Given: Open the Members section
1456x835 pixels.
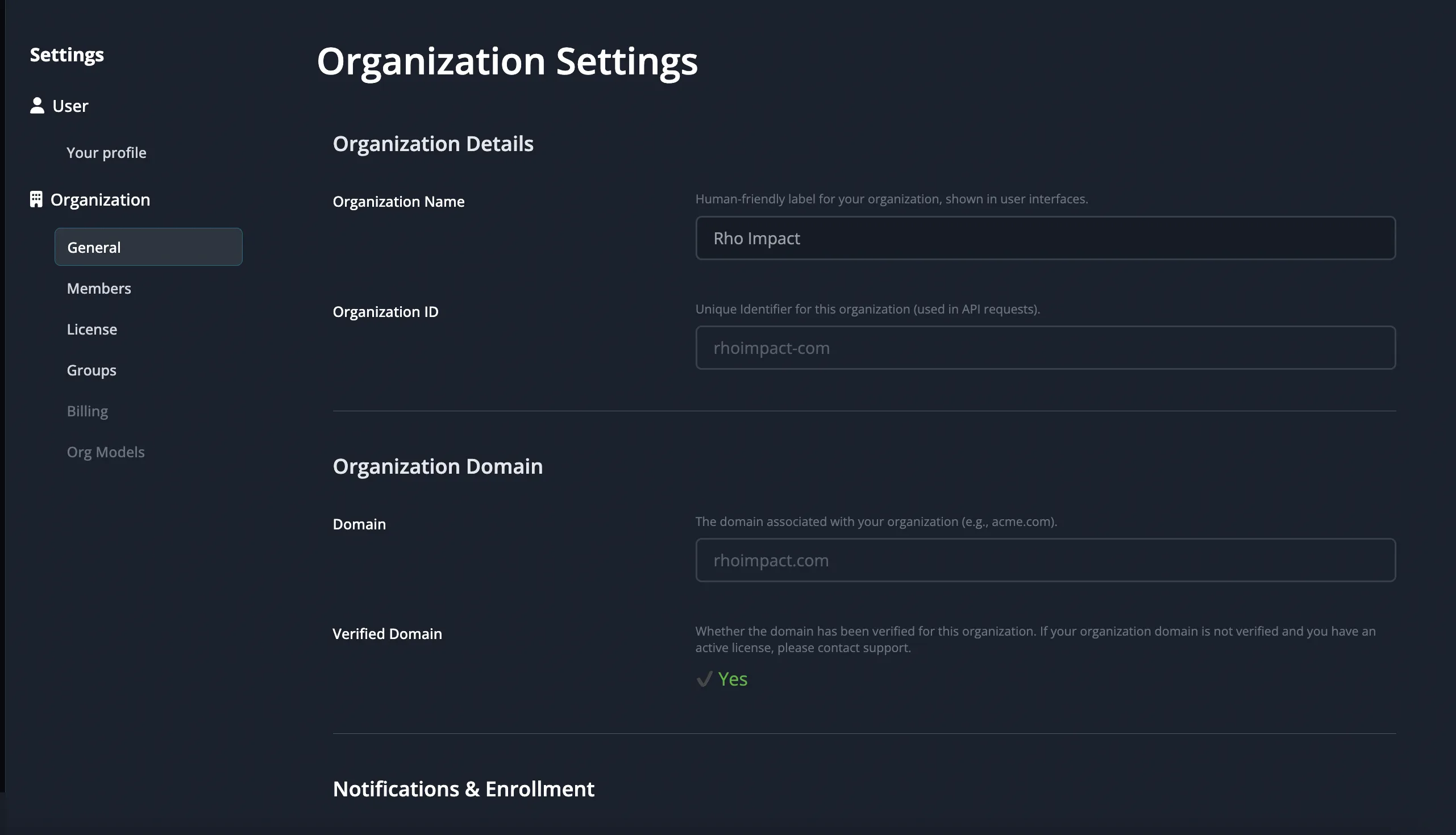Looking at the screenshot, I should coord(99,289).
